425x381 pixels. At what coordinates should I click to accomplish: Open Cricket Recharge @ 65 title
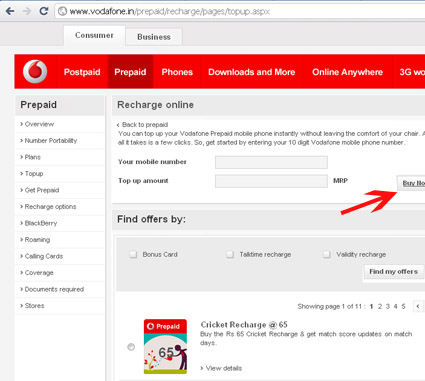(x=244, y=325)
